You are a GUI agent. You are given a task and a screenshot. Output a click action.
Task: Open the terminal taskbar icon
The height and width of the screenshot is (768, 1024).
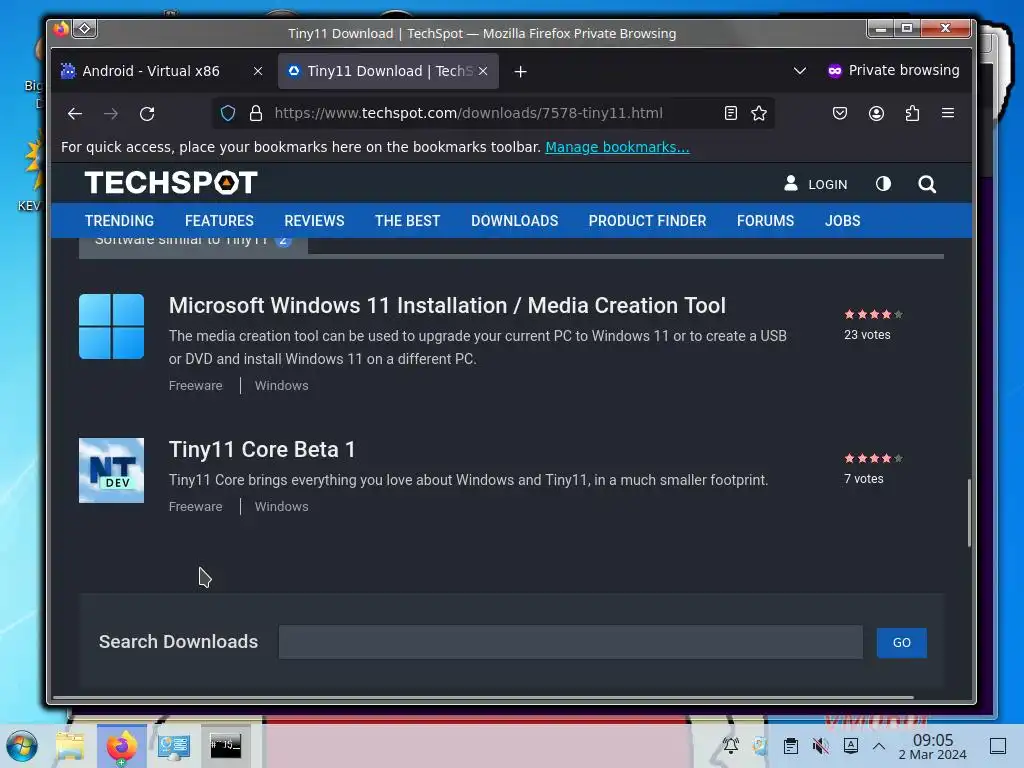[x=226, y=745]
